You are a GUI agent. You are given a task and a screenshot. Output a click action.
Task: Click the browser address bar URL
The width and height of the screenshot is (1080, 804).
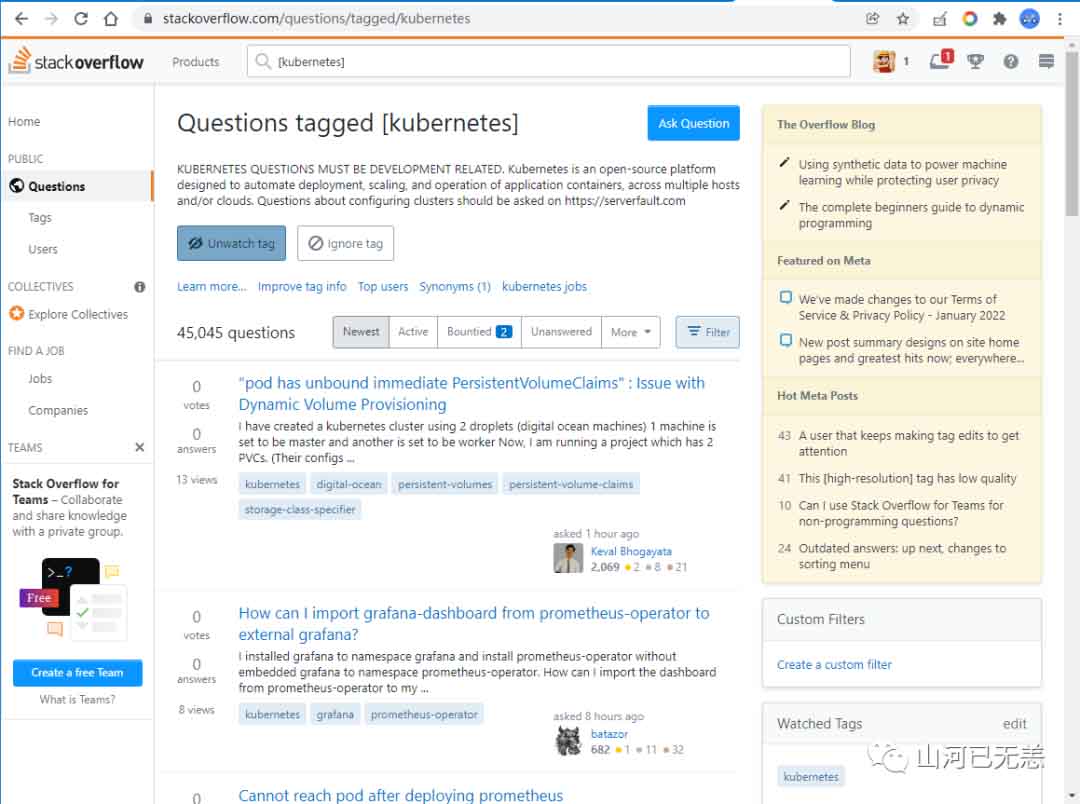[x=316, y=19]
